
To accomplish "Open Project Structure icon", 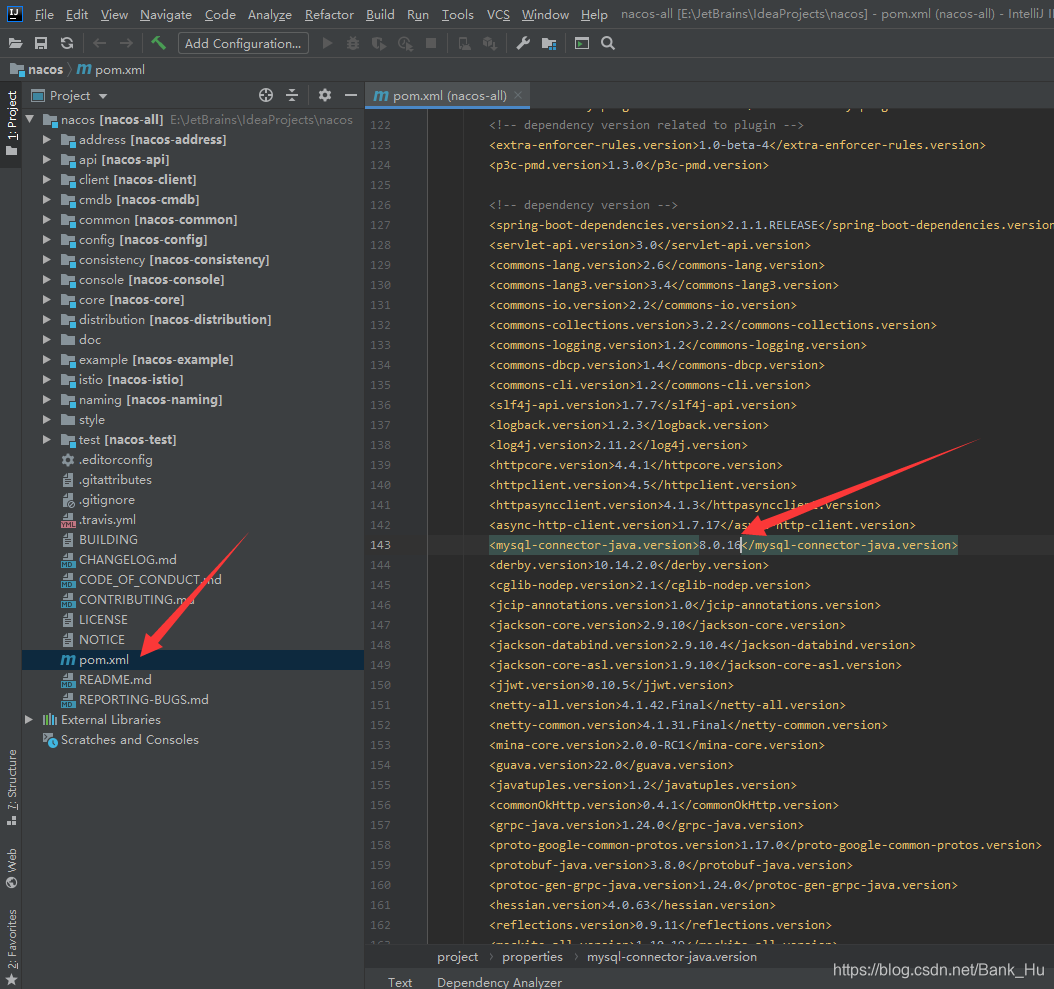I will pyautogui.click(x=549, y=43).
